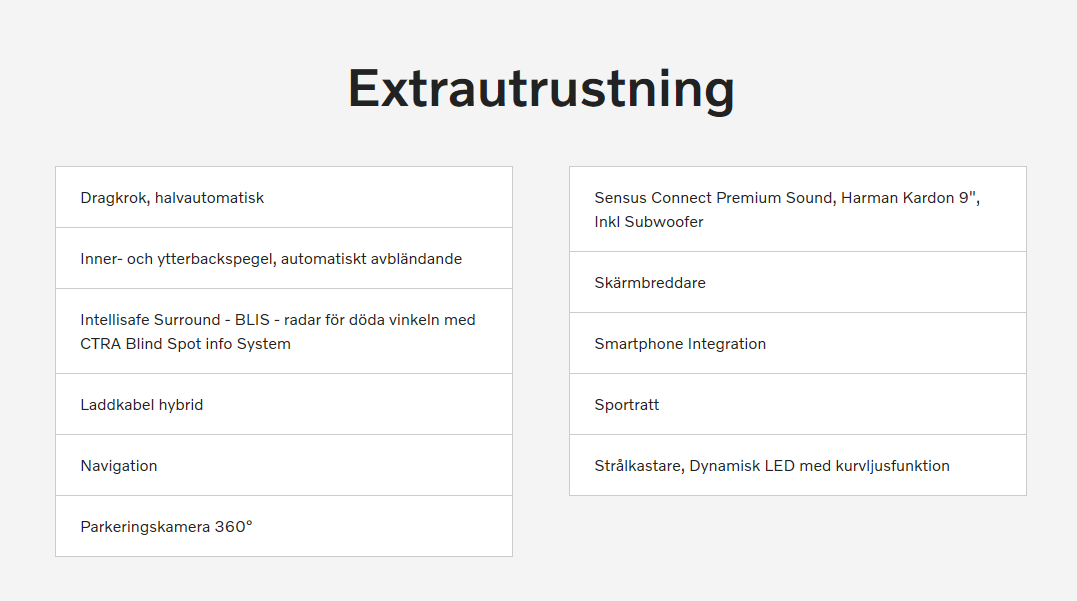
Task: Select the Dragkrok, halvautomatisk row
Action: click(x=284, y=197)
